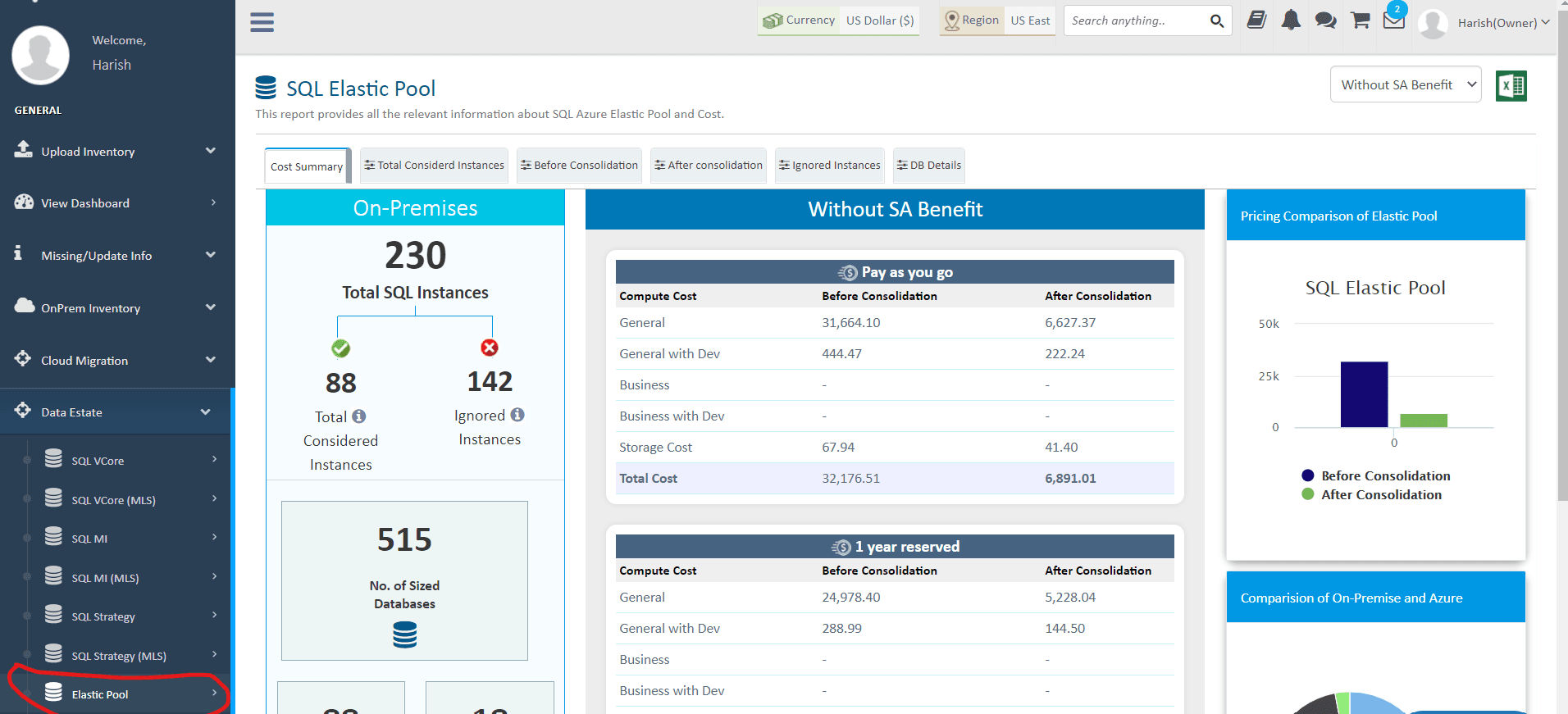Click the red ignored instances icon
1568x714 pixels.
pyautogui.click(x=490, y=348)
